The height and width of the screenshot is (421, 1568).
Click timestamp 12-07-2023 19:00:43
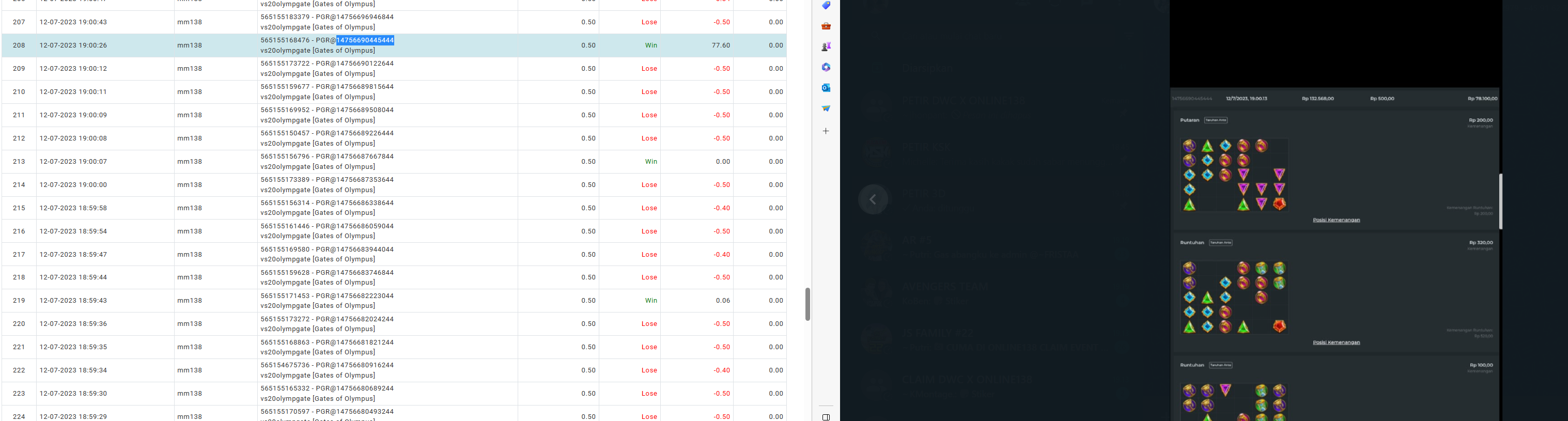pos(73,22)
